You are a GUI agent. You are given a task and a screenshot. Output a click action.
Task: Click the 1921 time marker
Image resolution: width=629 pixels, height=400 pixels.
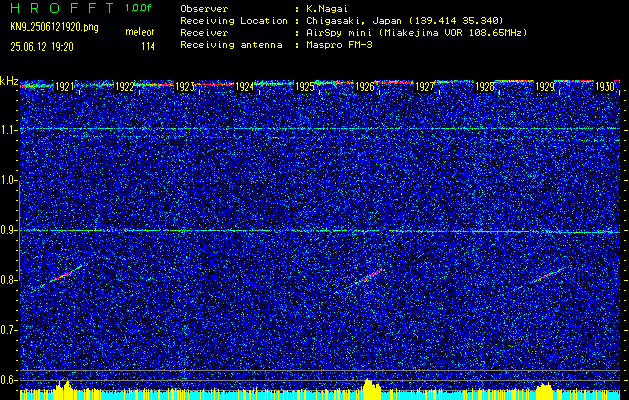pos(64,87)
